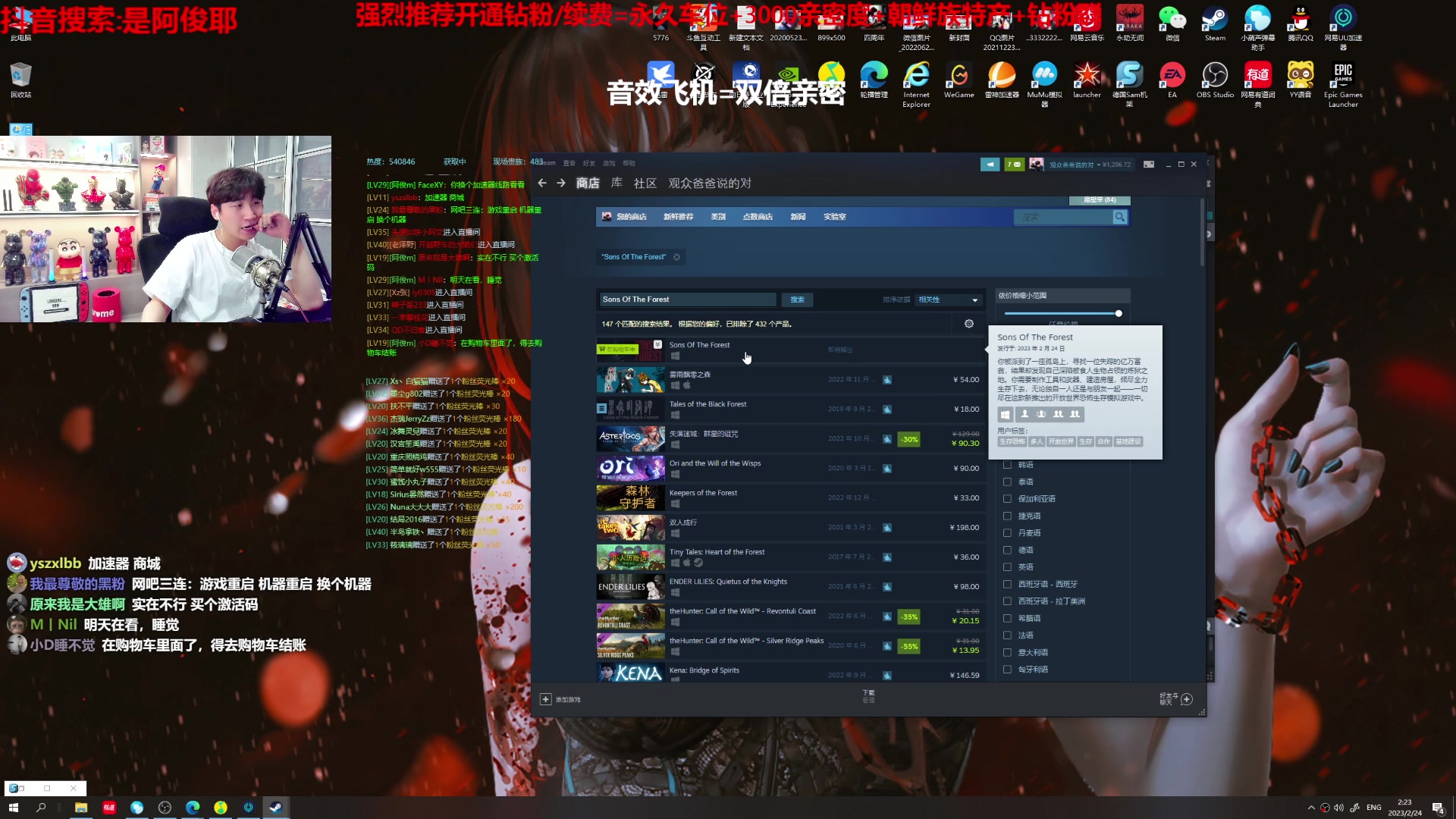The height and width of the screenshot is (819, 1456).
Task: Open 回收站 Recycle Bin icon
Action: pos(20,80)
